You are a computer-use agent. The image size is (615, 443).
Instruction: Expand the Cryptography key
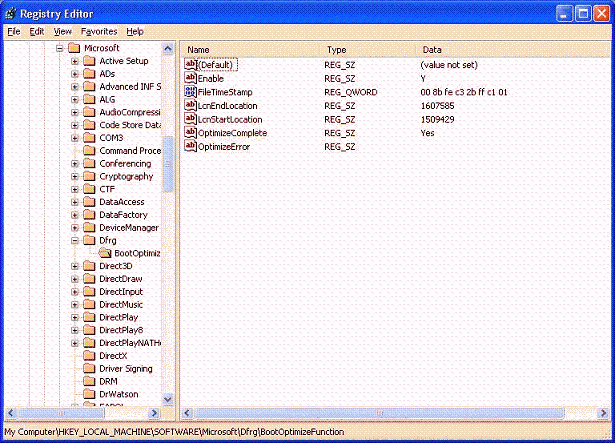[75, 177]
